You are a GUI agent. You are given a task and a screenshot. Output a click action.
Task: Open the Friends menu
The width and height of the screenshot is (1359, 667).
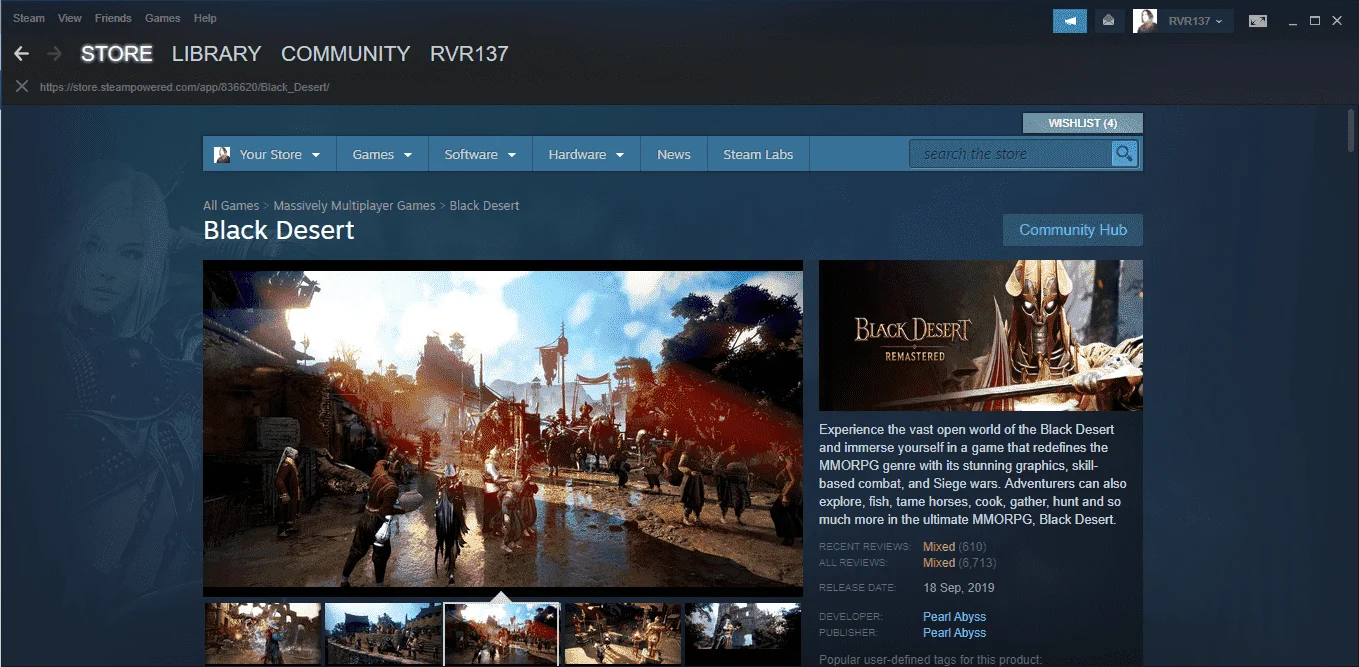pyautogui.click(x=113, y=18)
